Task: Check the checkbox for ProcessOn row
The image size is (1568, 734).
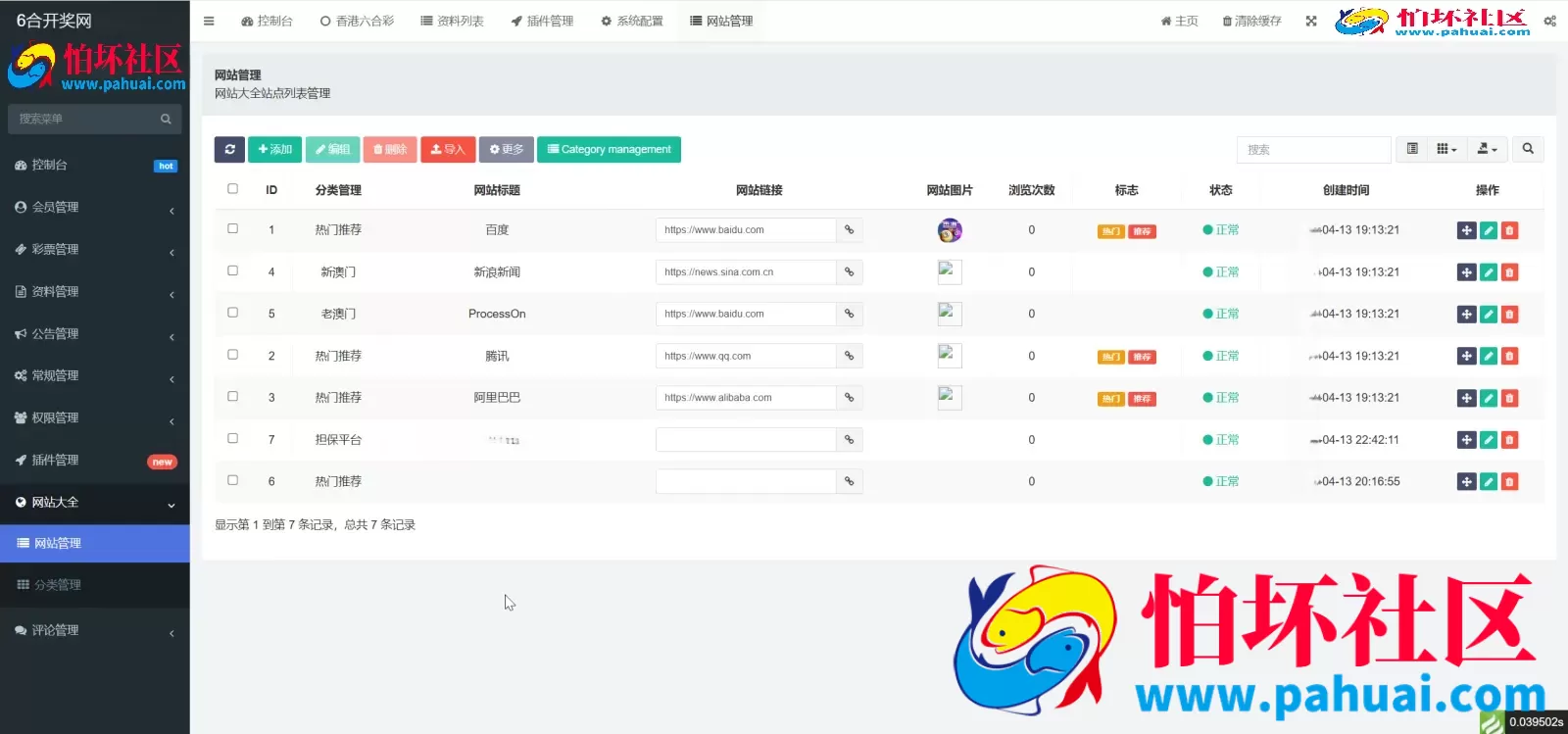Action: 232,313
